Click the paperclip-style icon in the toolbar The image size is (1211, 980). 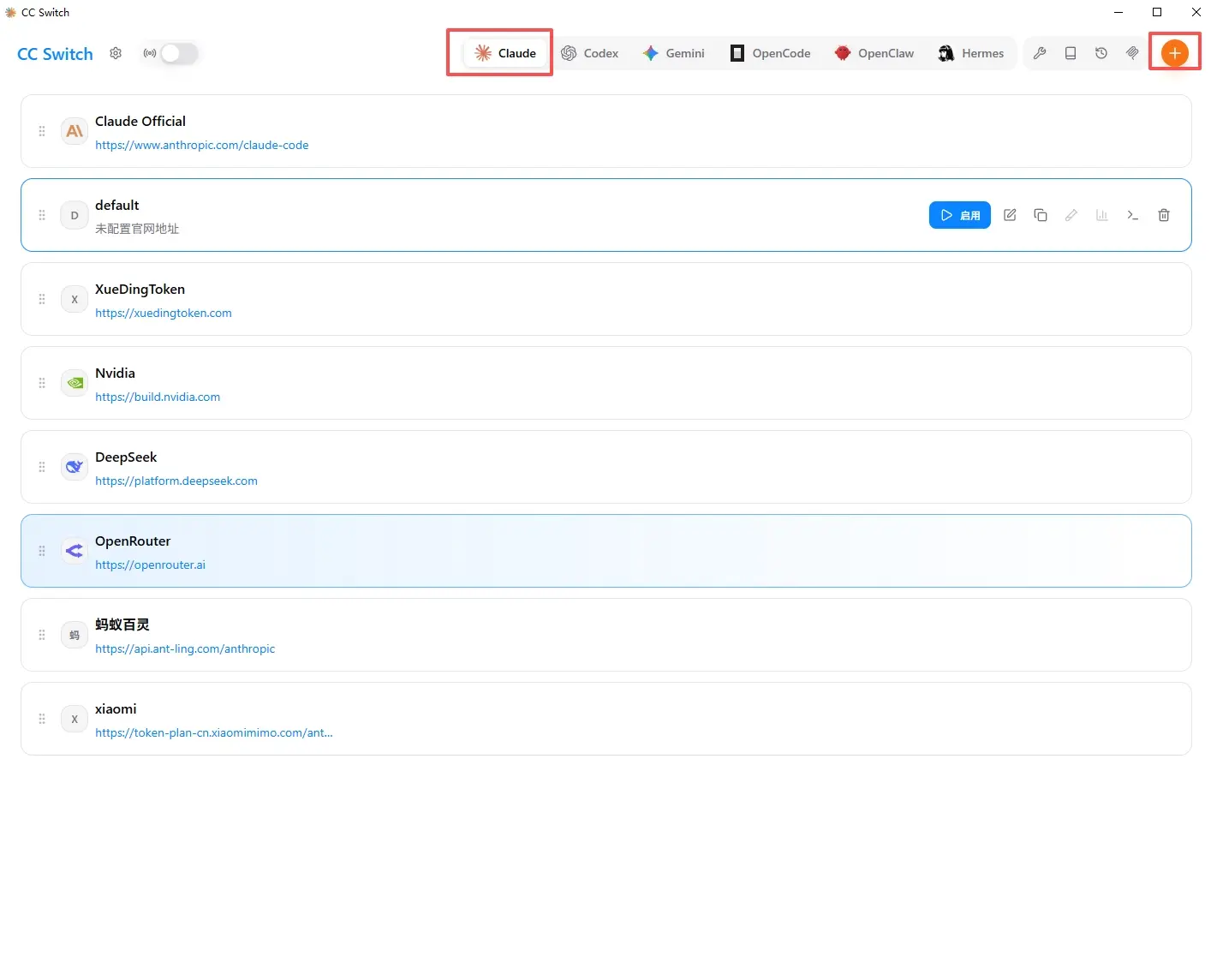(x=1132, y=53)
